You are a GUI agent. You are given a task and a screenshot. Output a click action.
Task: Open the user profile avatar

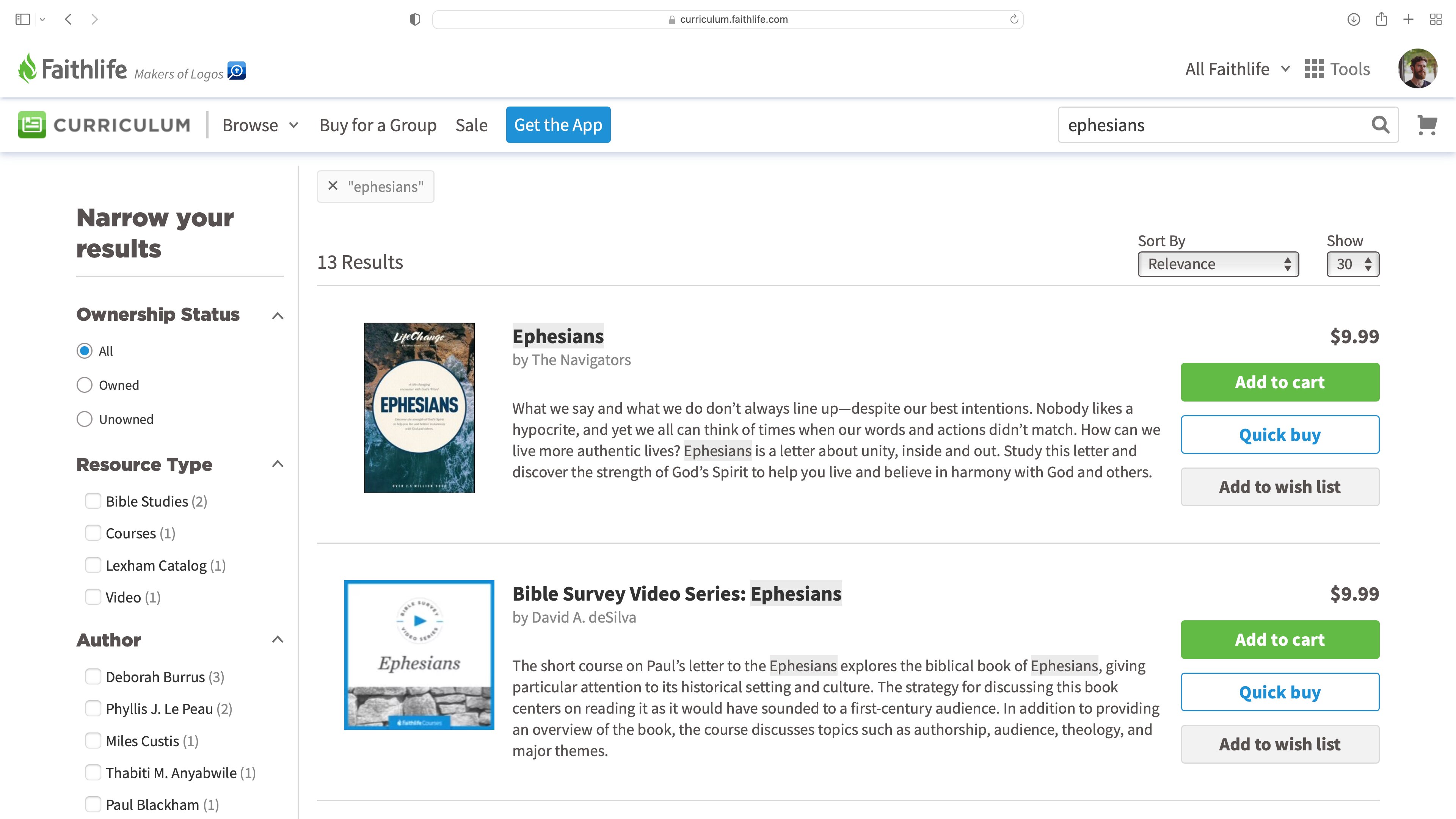[x=1418, y=68]
